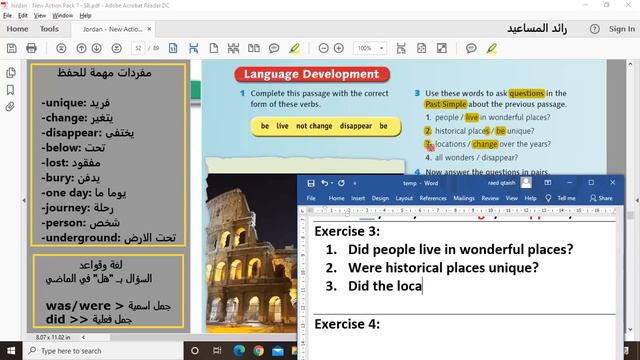This screenshot has height=360, width=640.
Task: Open the Word Review ribbon tab
Action: point(490,198)
